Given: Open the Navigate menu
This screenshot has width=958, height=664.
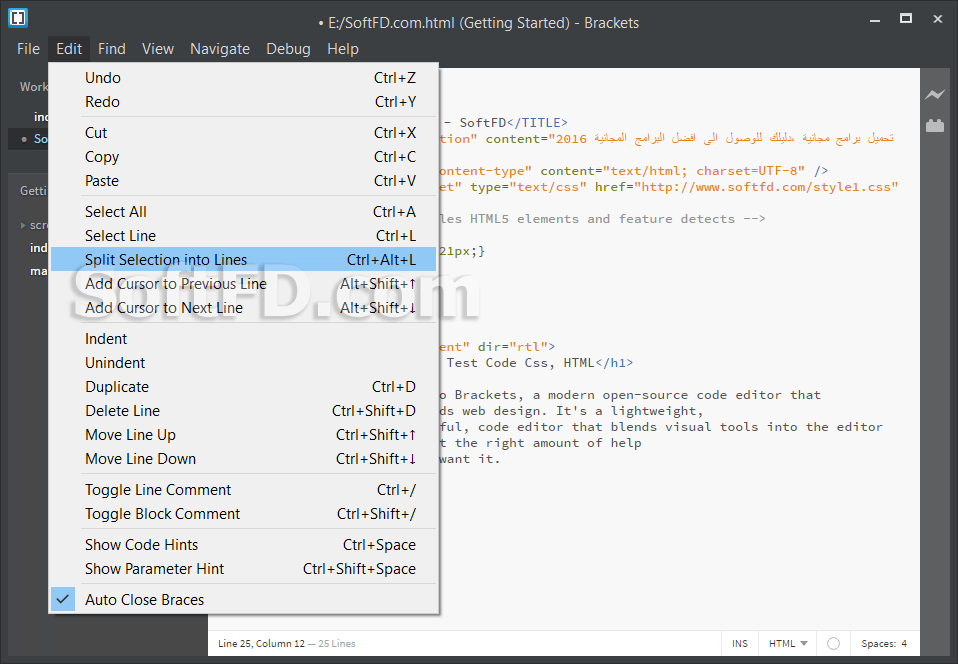Looking at the screenshot, I should click(x=220, y=49).
